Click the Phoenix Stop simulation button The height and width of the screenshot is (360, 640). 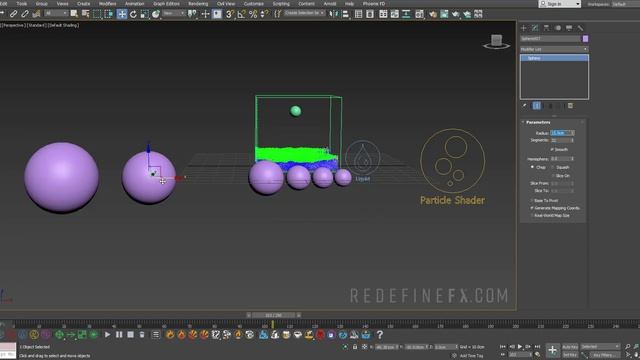pyautogui.click(x=130, y=335)
